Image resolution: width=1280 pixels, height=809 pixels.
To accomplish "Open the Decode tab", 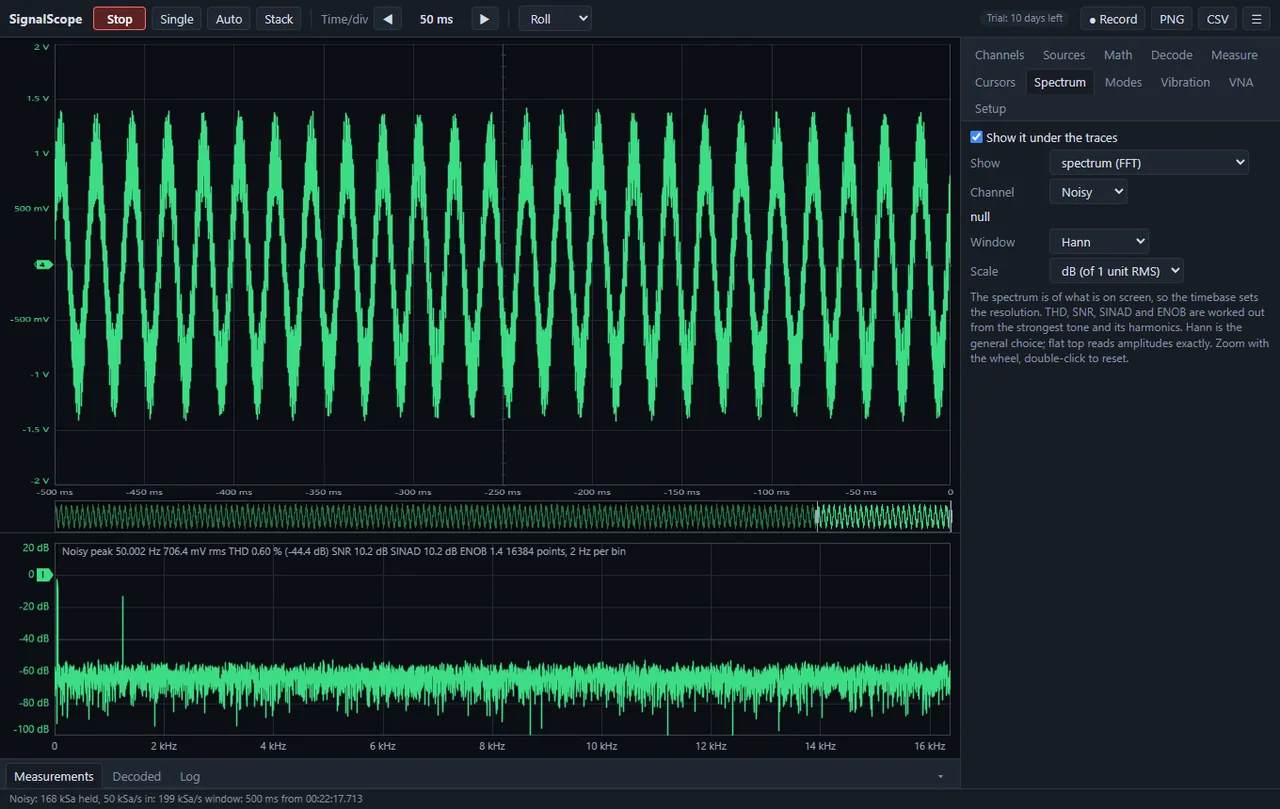I will (x=1172, y=55).
